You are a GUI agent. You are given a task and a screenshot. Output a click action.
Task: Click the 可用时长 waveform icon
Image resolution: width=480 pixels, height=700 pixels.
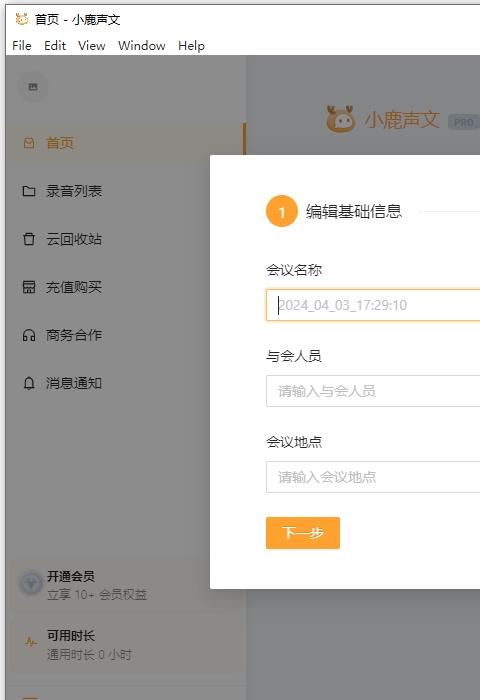31,643
